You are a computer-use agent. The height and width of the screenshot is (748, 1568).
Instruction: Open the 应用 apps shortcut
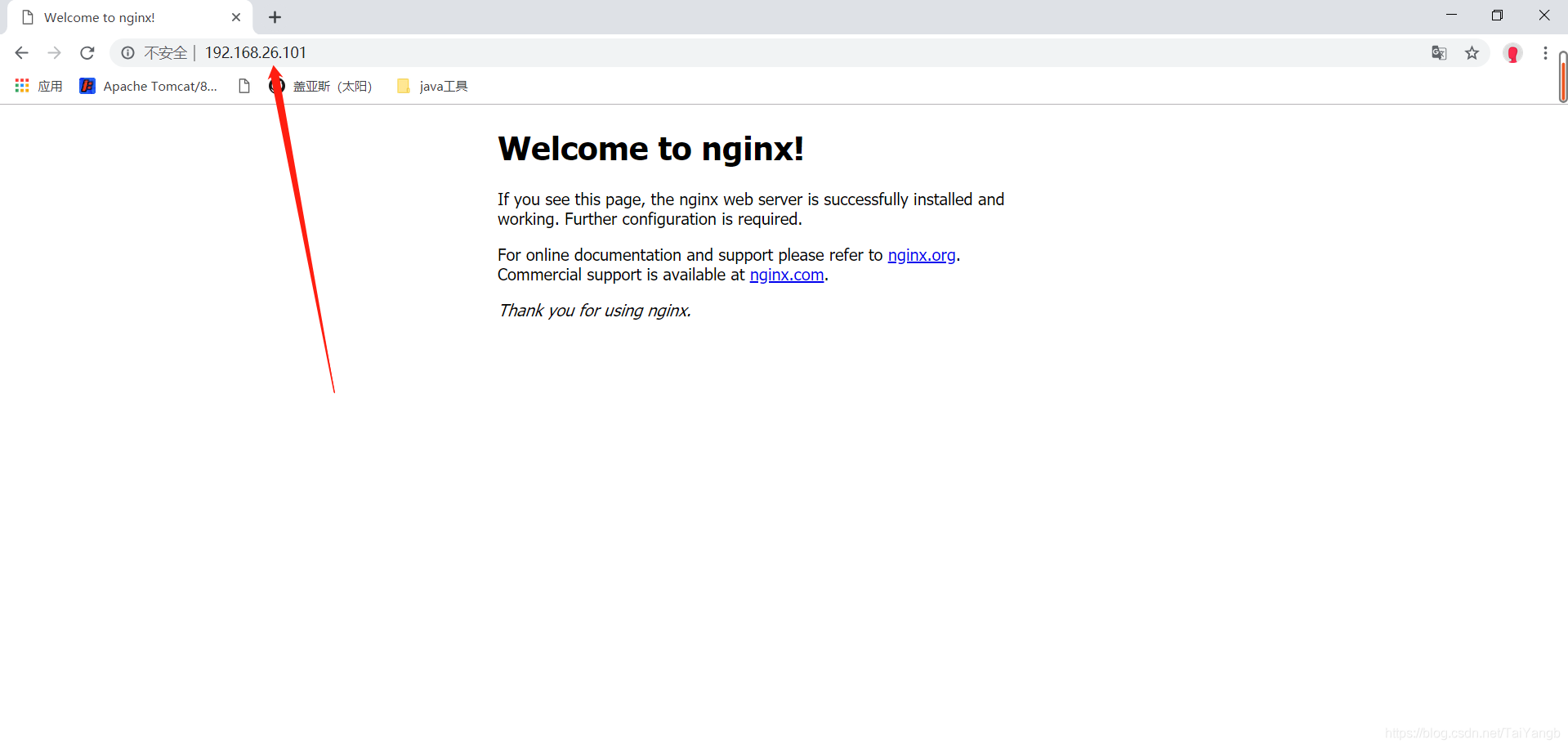point(39,86)
